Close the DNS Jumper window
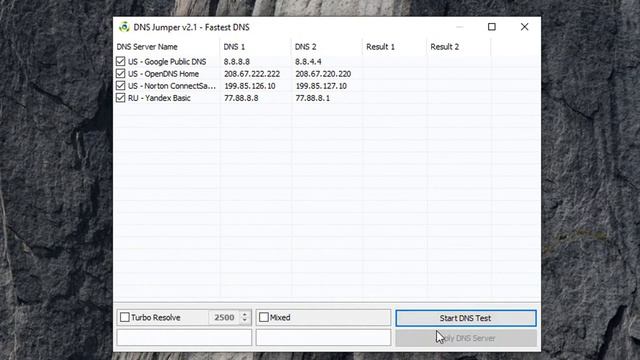This screenshot has width=640, height=360. point(524,27)
